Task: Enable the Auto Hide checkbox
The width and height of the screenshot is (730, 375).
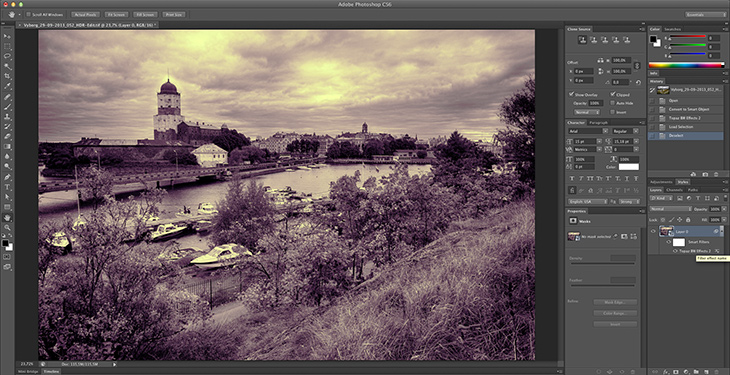Action: click(613, 103)
